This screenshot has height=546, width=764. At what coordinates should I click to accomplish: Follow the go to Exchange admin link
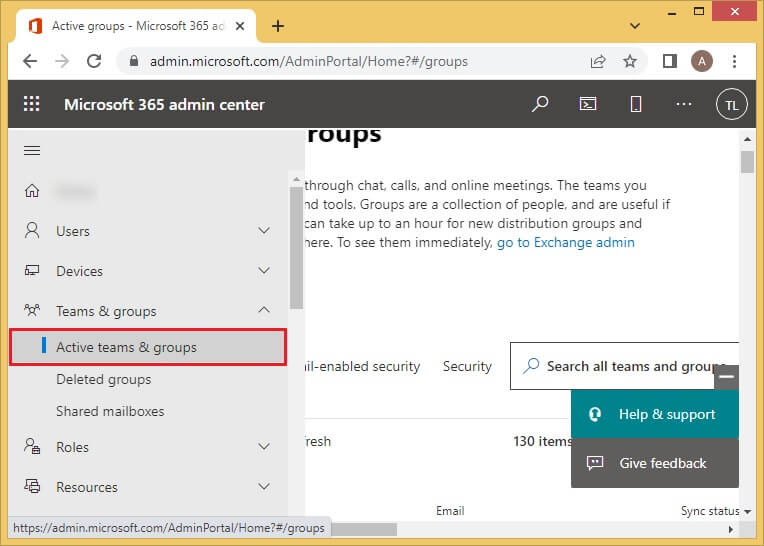click(565, 243)
